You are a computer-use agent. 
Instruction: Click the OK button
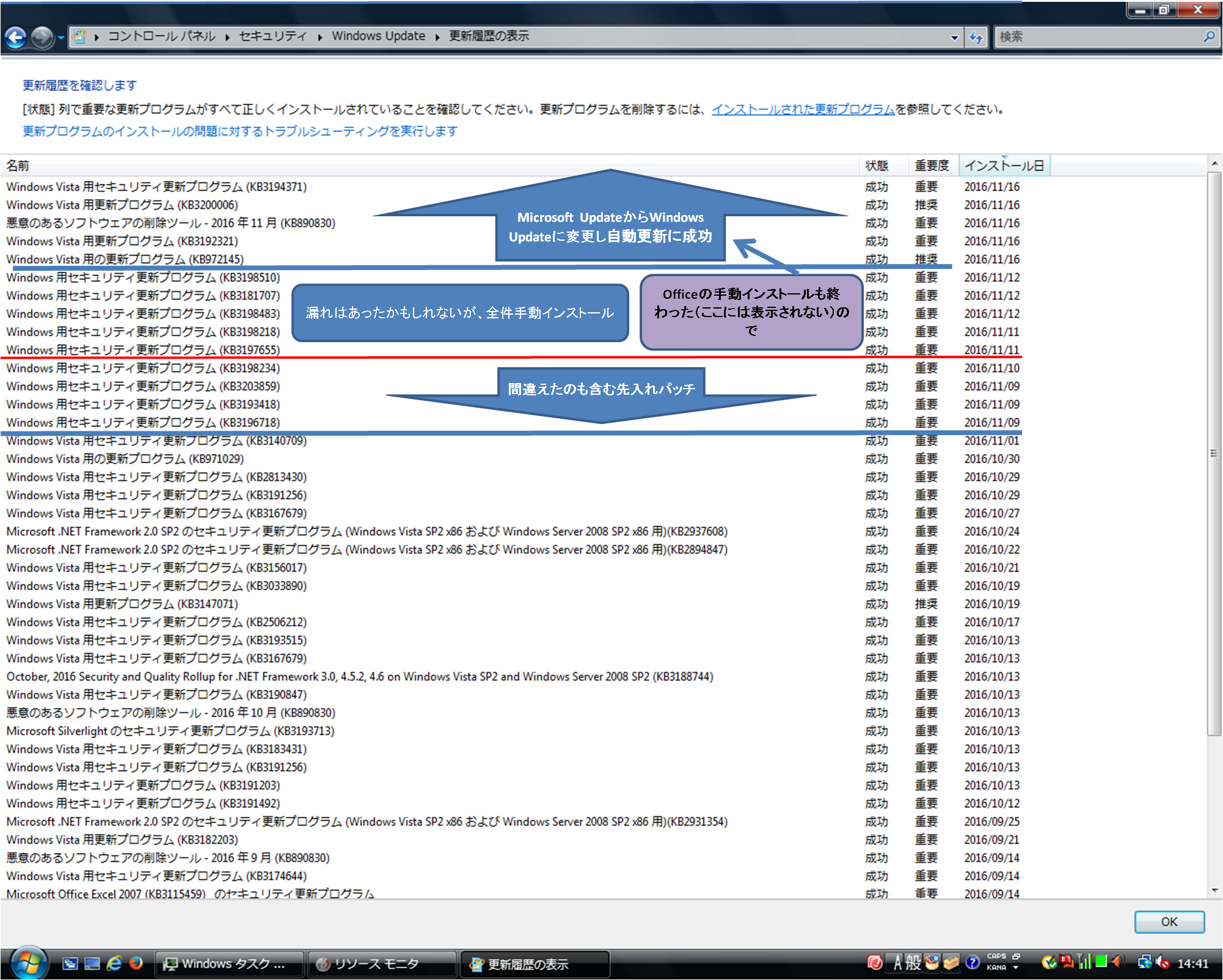coord(1169,922)
